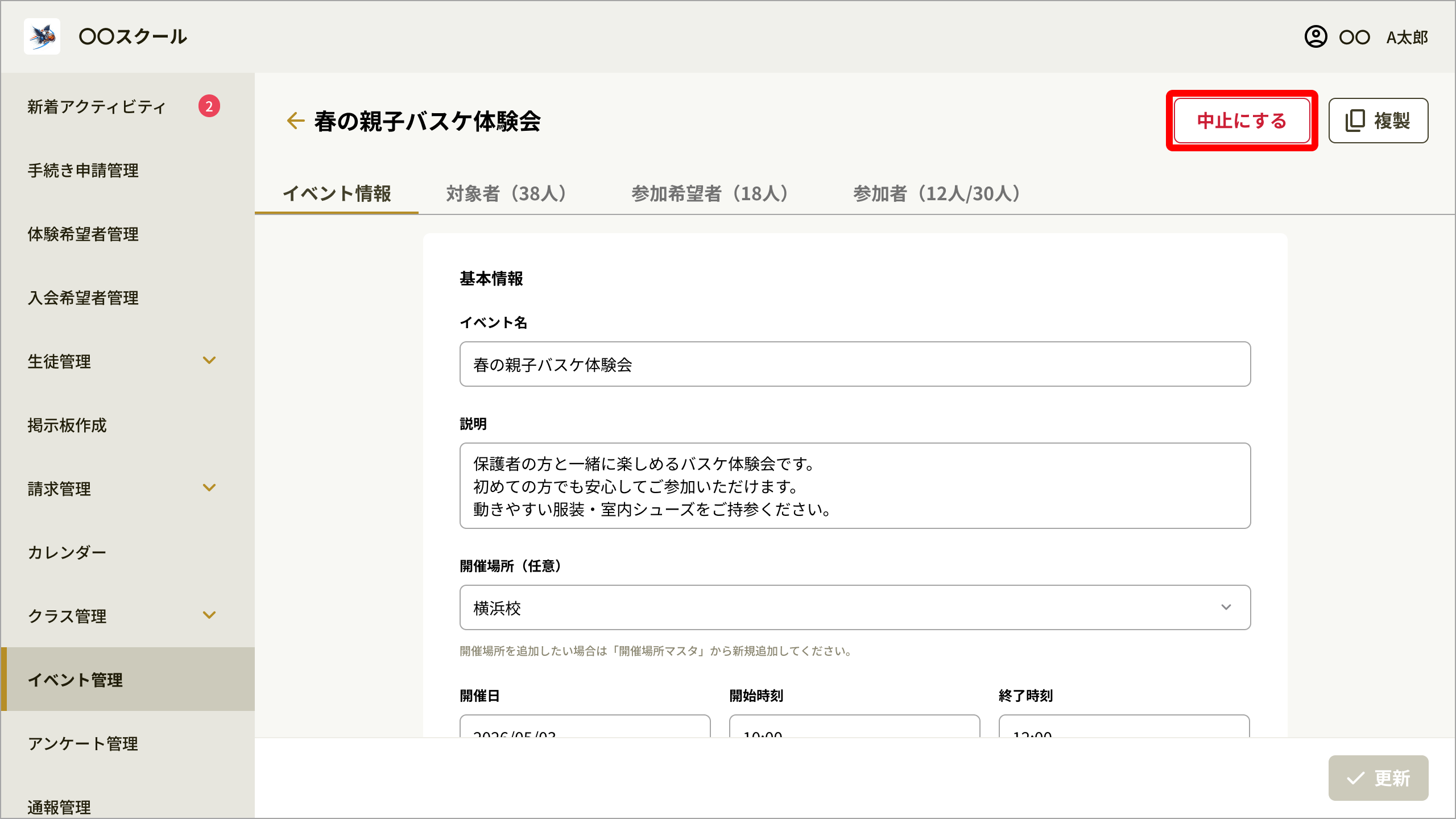1456x819 pixels.
Task: Click the 開催日 date field
Action: [585, 726]
